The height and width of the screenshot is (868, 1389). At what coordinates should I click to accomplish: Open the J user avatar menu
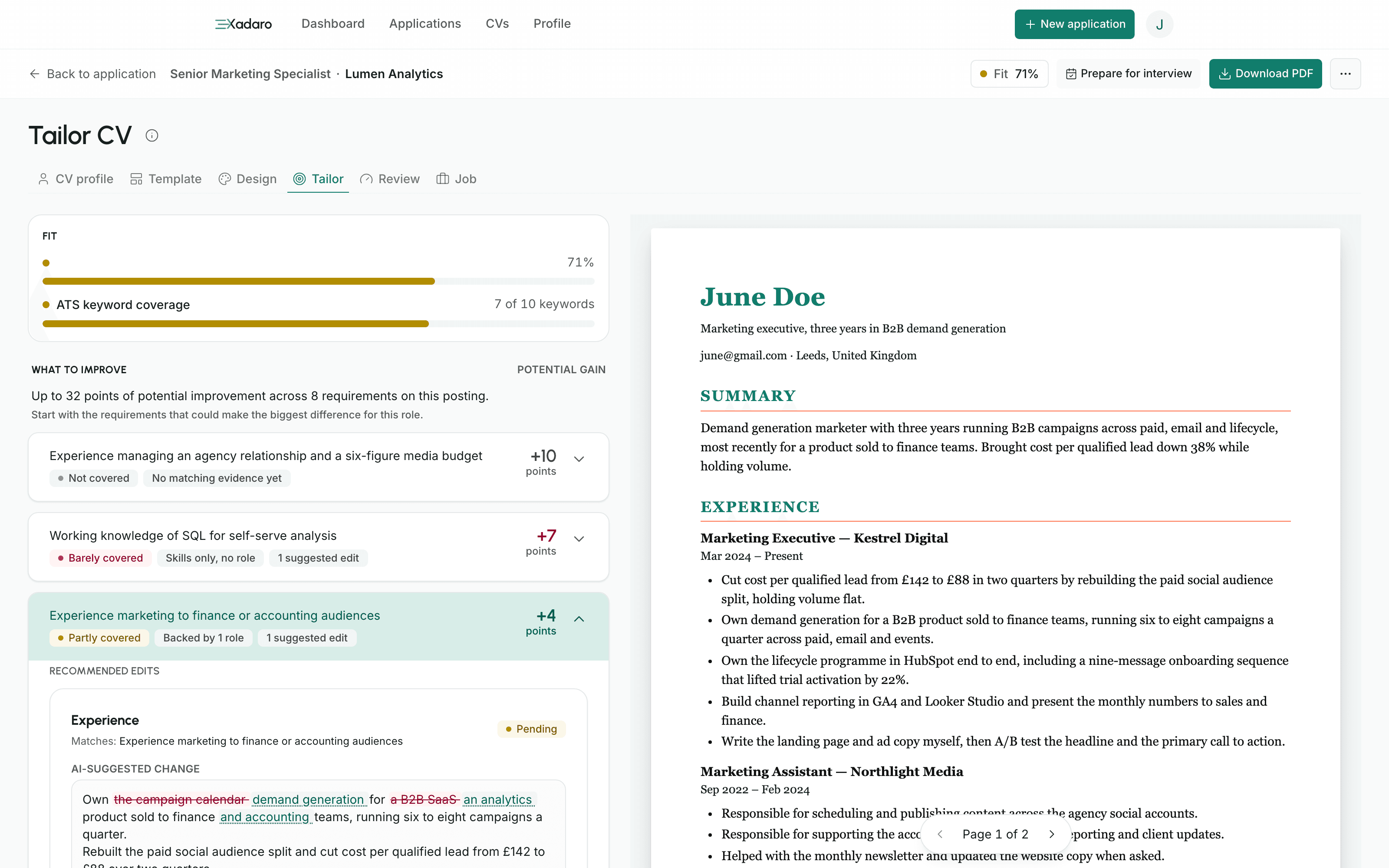click(1159, 24)
